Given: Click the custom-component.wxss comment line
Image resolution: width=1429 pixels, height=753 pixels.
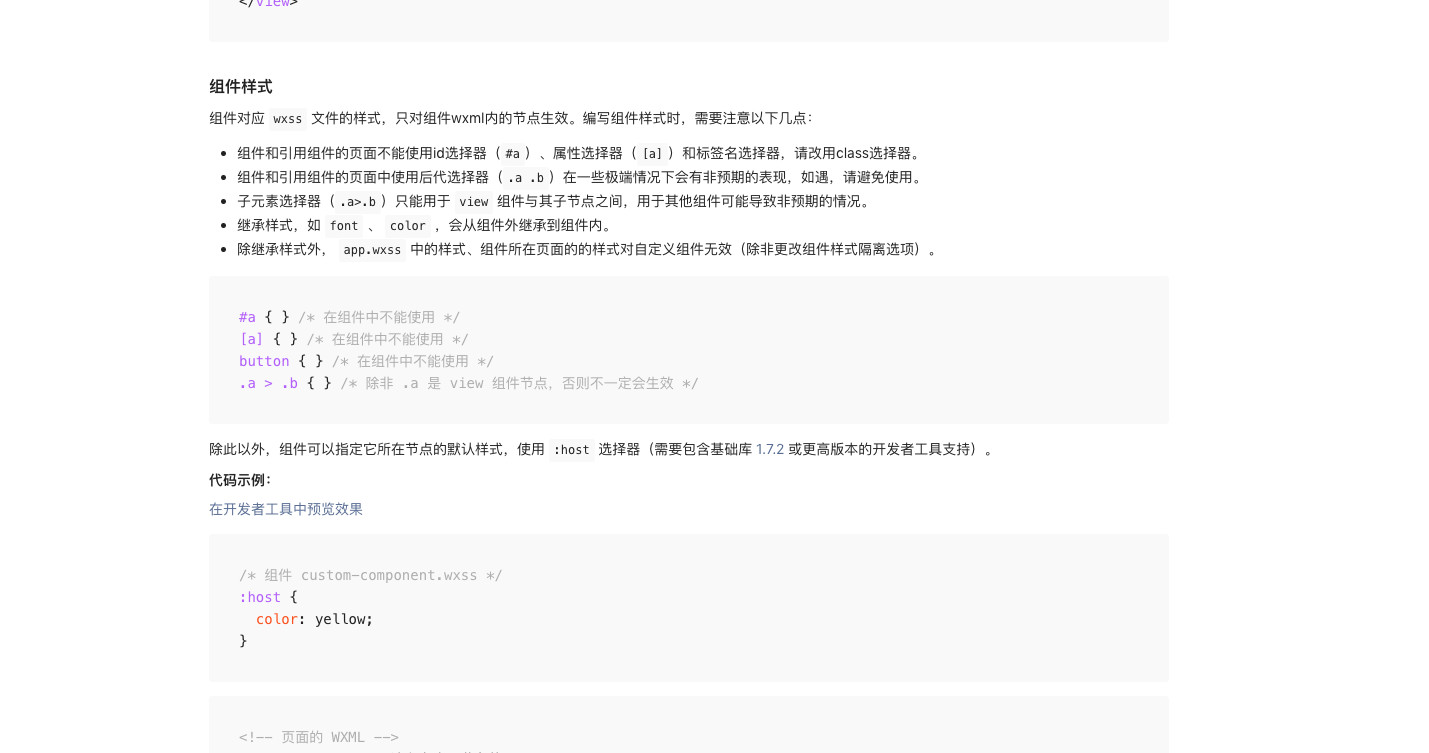Looking at the screenshot, I should pos(371,575).
